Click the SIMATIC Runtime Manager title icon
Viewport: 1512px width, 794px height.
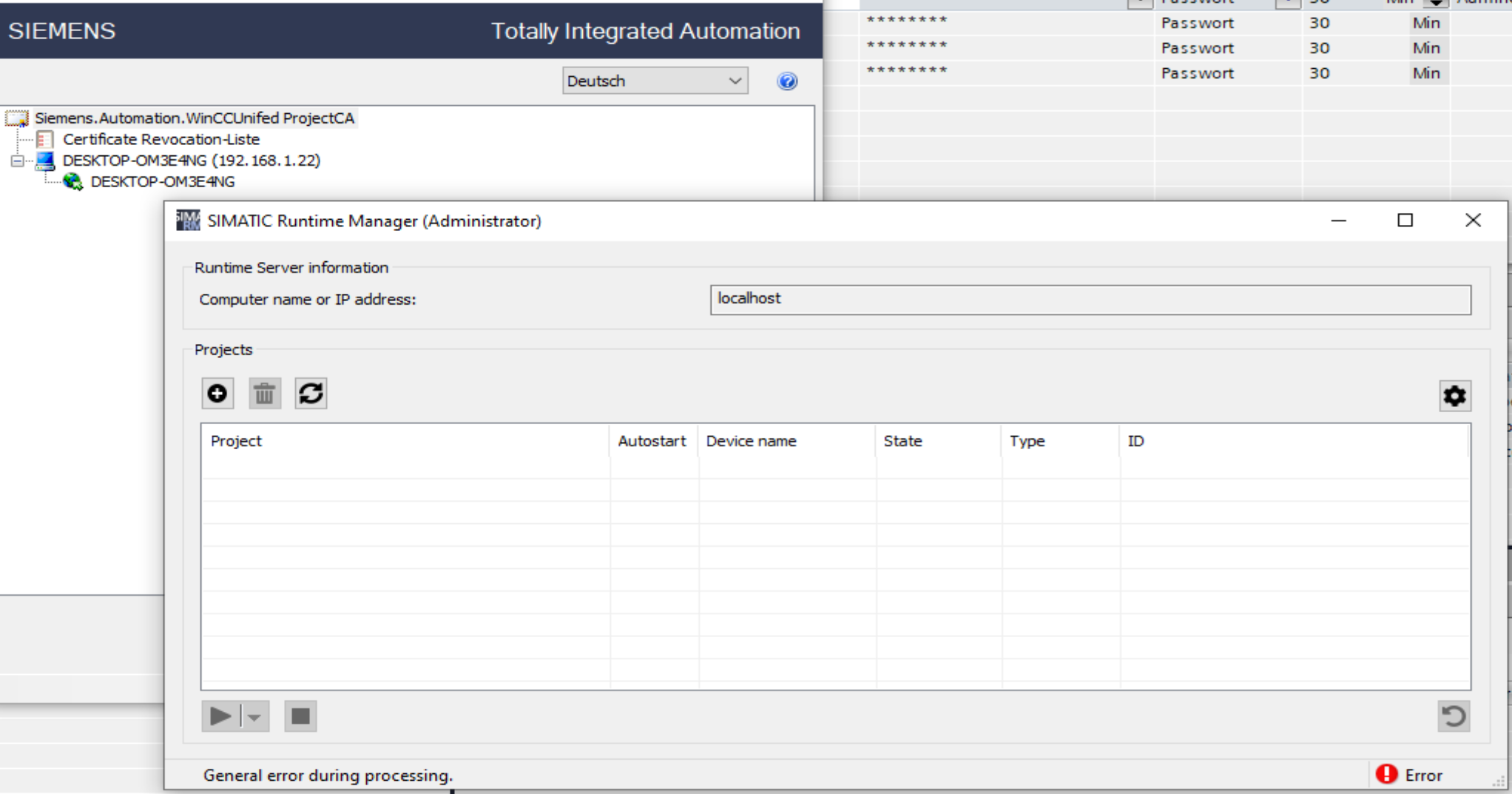click(188, 221)
